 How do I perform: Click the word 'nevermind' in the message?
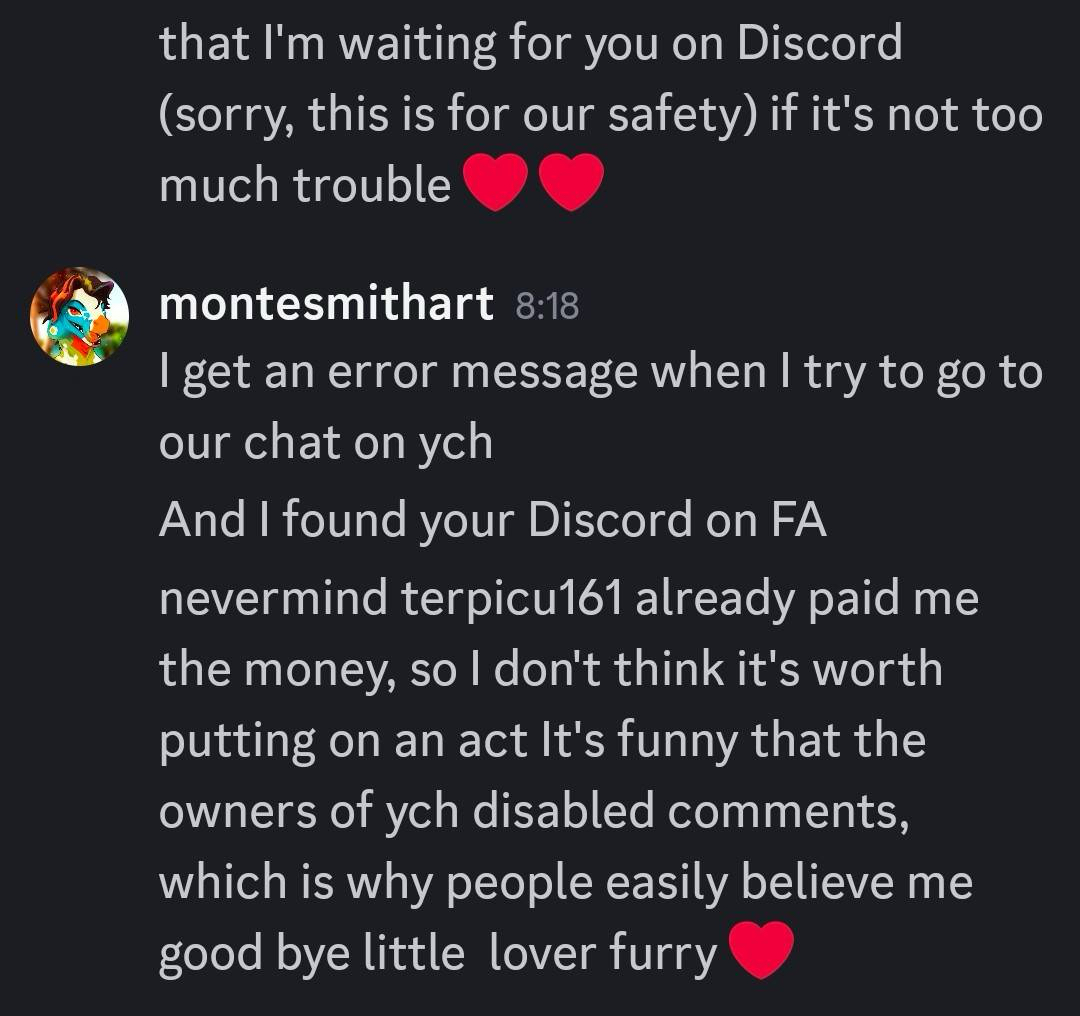(273, 599)
